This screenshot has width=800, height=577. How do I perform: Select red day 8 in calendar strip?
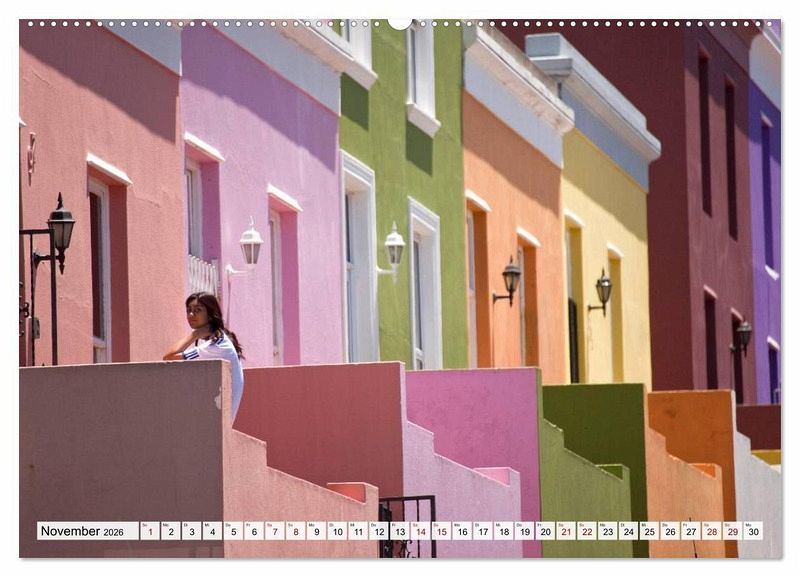click(x=296, y=531)
